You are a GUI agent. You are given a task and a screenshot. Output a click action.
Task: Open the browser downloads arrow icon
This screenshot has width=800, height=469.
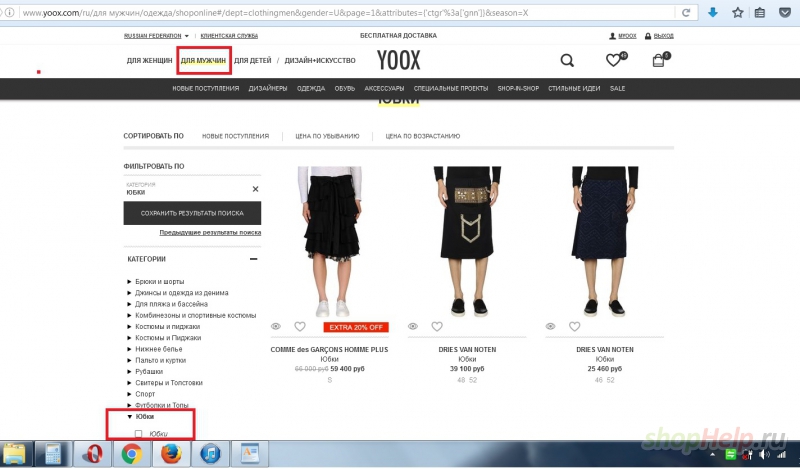click(x=713, y=13)
